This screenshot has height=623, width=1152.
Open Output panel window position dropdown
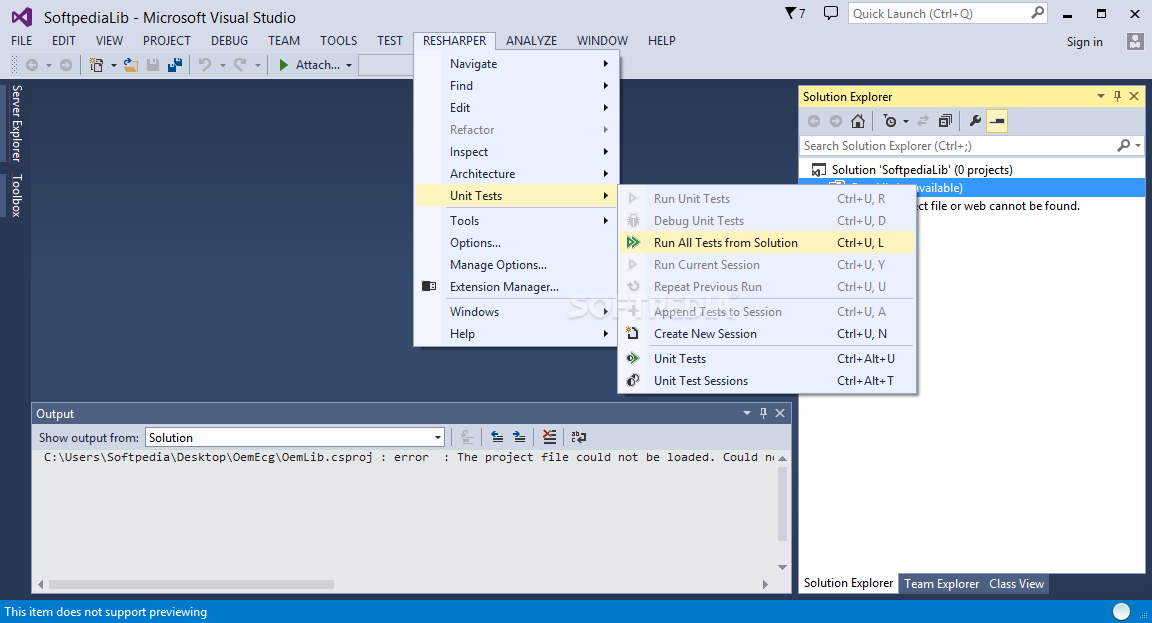[x=746, y=414]
